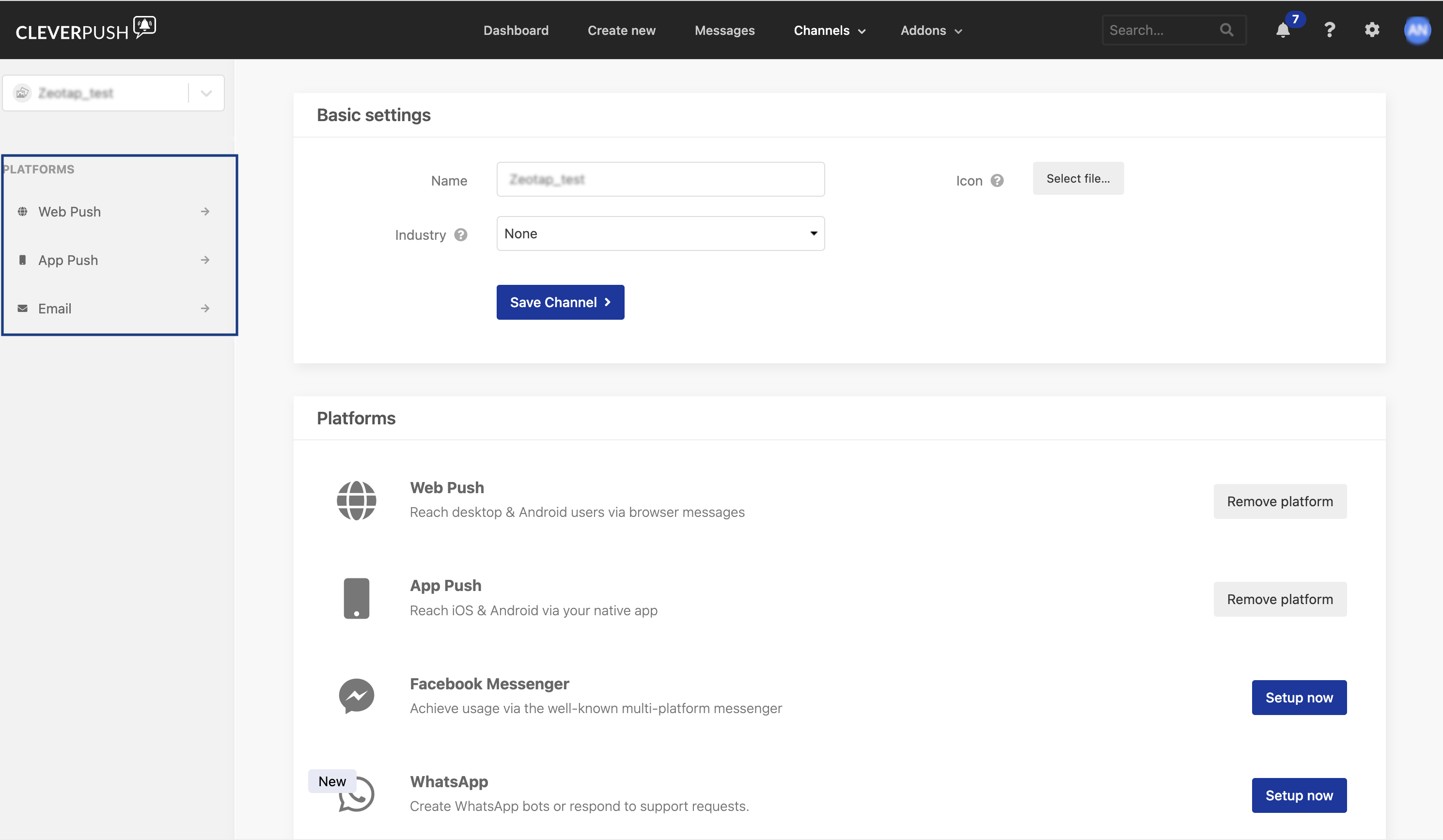Click the Facebook Messenger icon
The image size is (1443, 840).
click(x=356, y=696)
